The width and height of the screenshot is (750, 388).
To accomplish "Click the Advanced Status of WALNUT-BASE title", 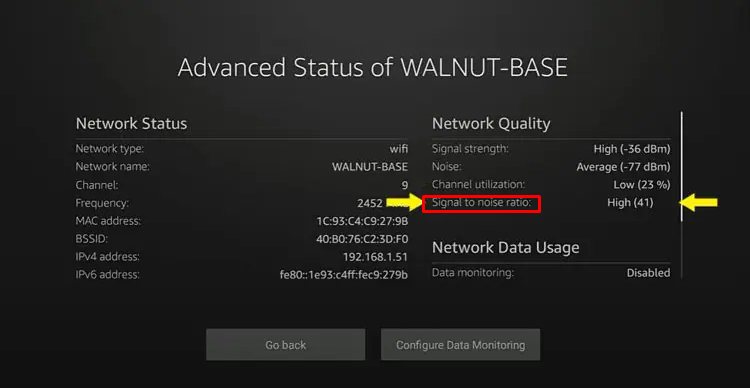I will [373, 67].
